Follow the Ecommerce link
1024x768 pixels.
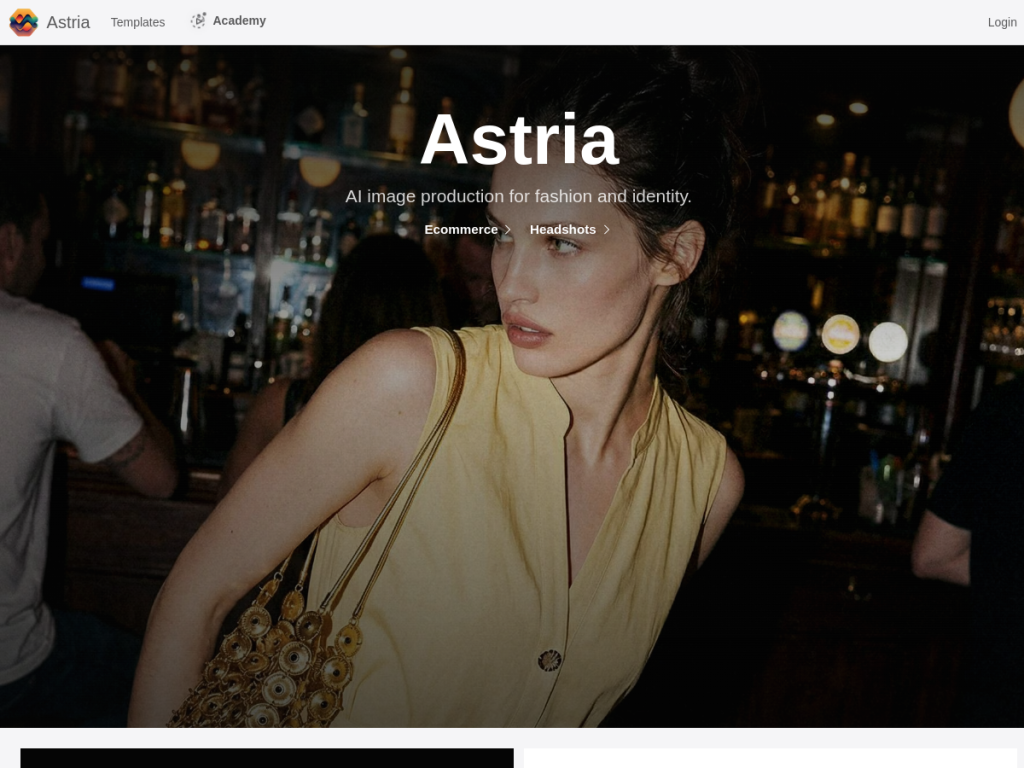tap(461, 229)
